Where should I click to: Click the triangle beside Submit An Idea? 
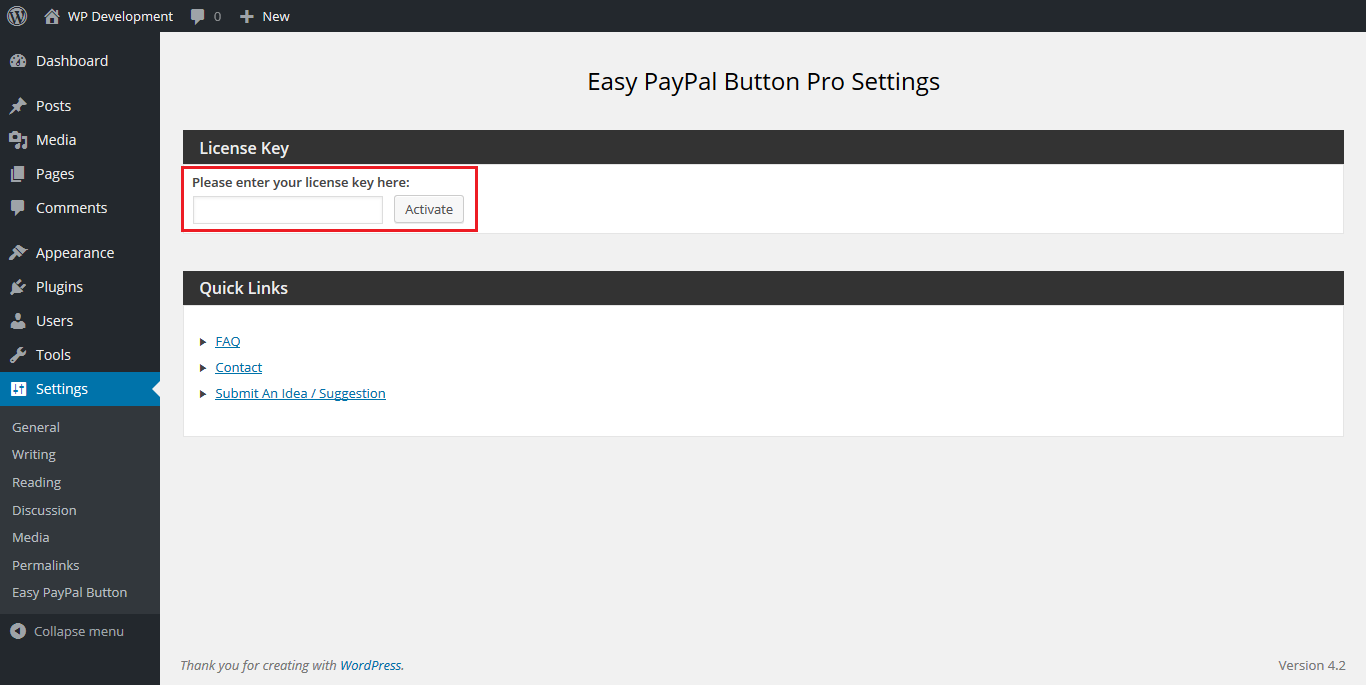[204, 394]
